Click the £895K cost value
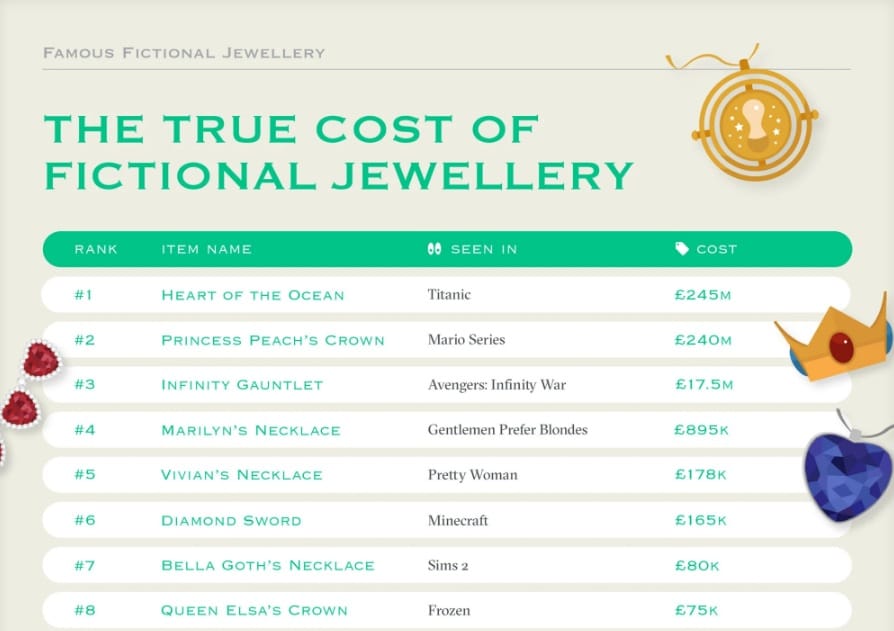This screenshot has width=894, height=631. tap(701, 430)
